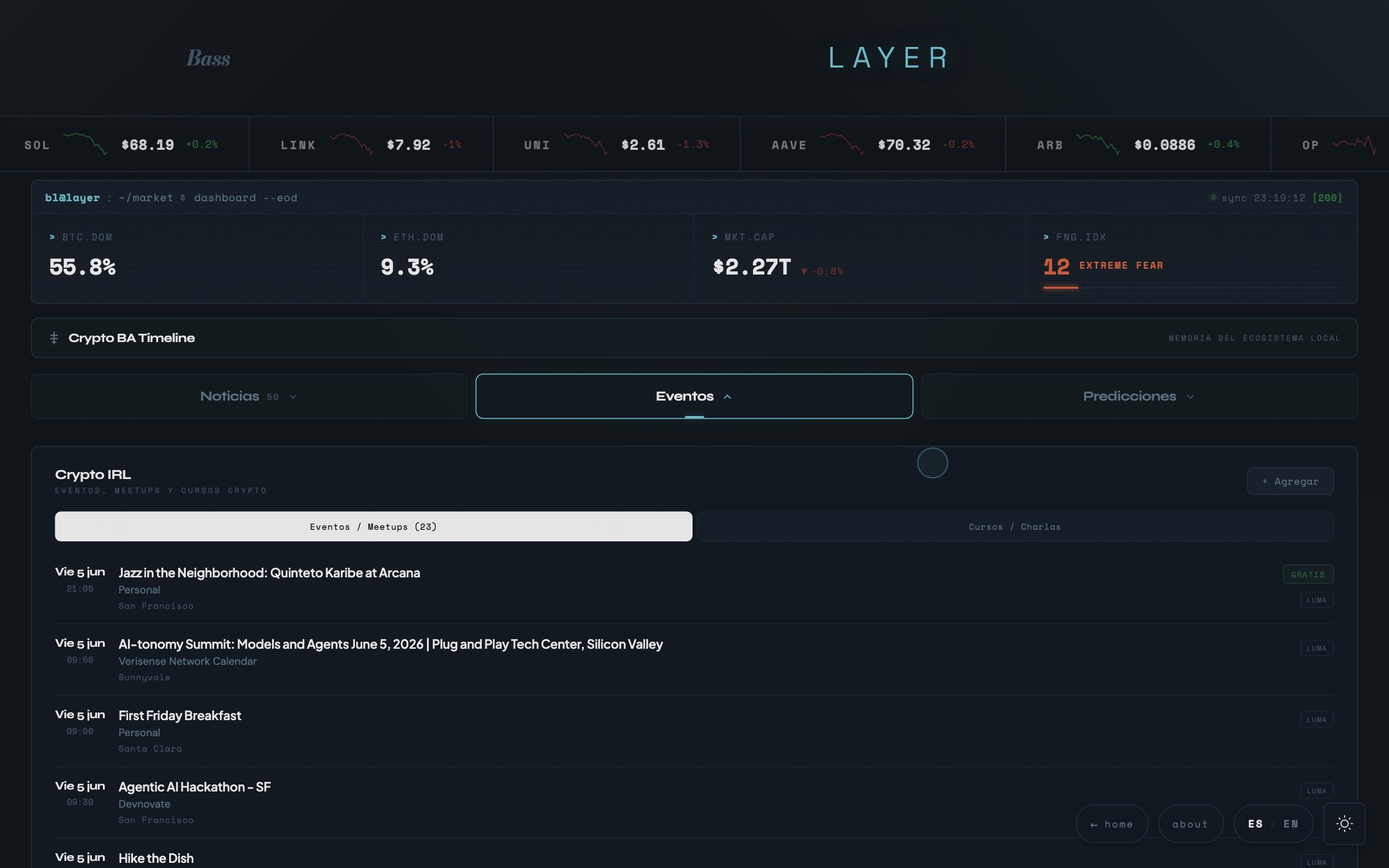Click the AAVE sparkline chart

[x=842, y=143]
